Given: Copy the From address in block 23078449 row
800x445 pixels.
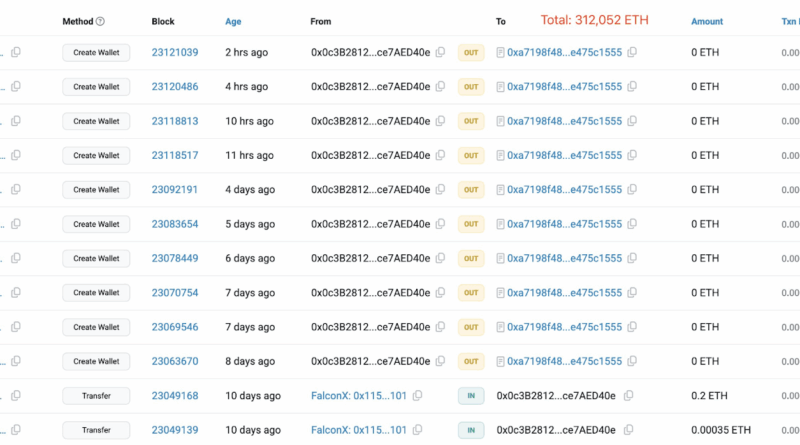Looking at the screenshot, I should pyautogui.click(x=440, y=258).
